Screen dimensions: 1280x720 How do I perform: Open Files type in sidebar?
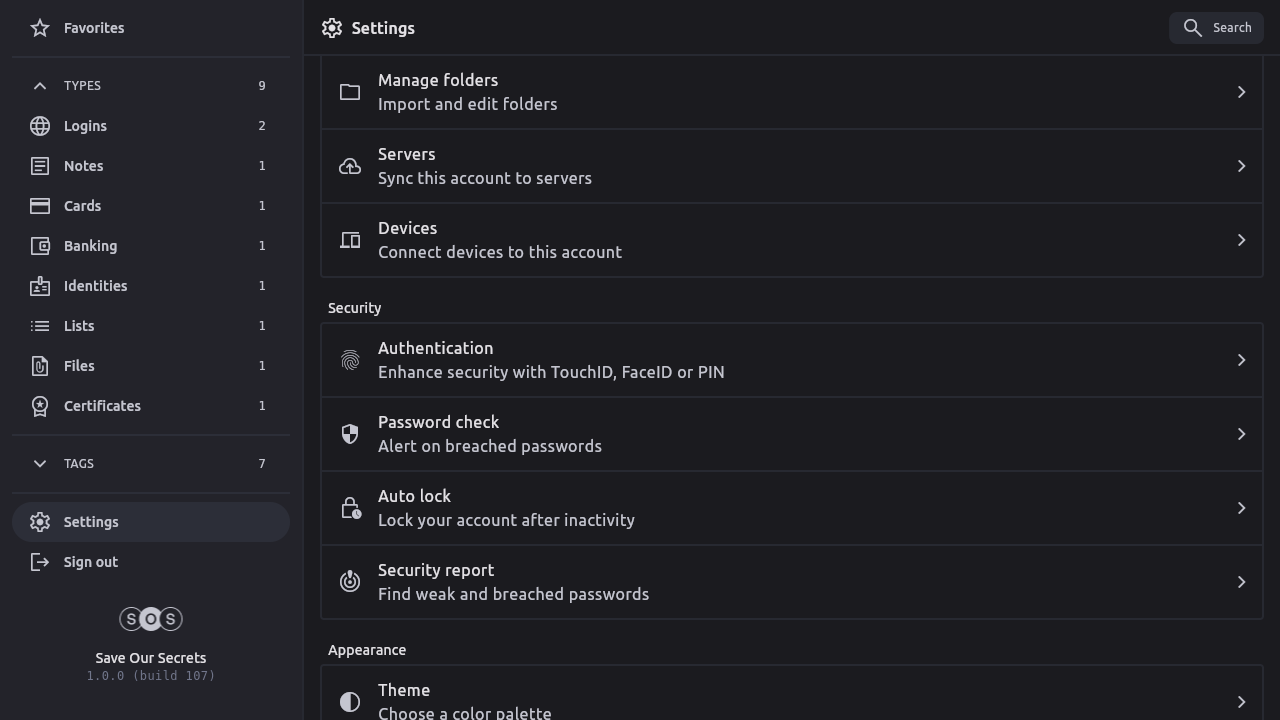pos(79,366)
